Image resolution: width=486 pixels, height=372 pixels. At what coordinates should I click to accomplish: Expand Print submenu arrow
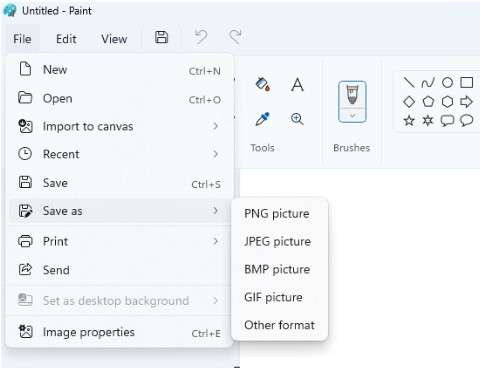(x=216, y=241)
